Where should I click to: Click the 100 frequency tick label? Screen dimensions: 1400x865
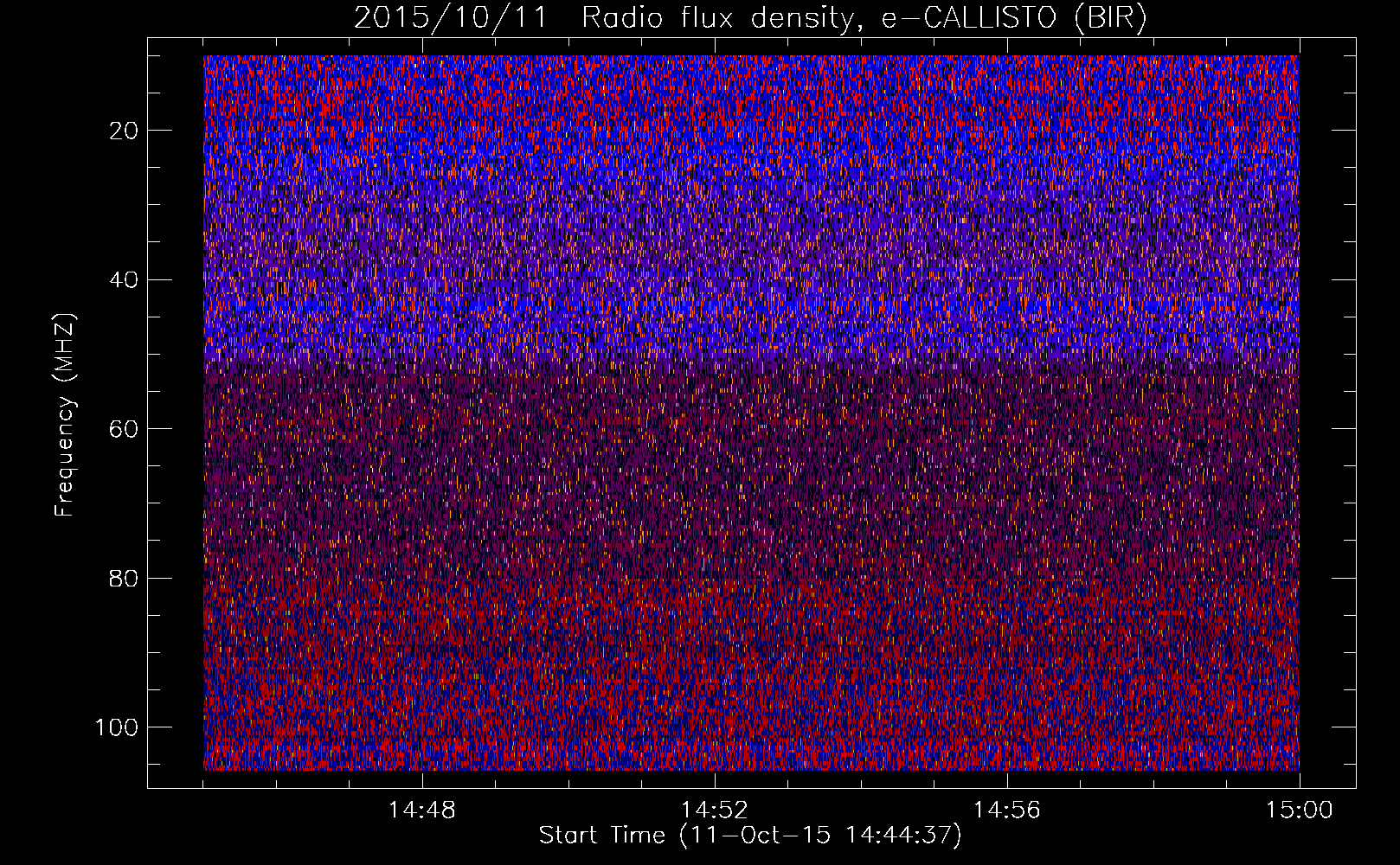(x=117, y=727)
